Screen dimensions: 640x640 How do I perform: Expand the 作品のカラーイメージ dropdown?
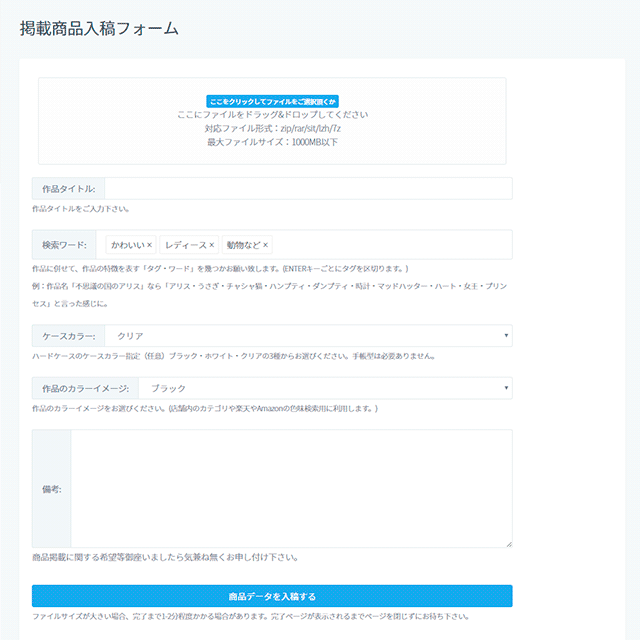[x=325, y=388]
